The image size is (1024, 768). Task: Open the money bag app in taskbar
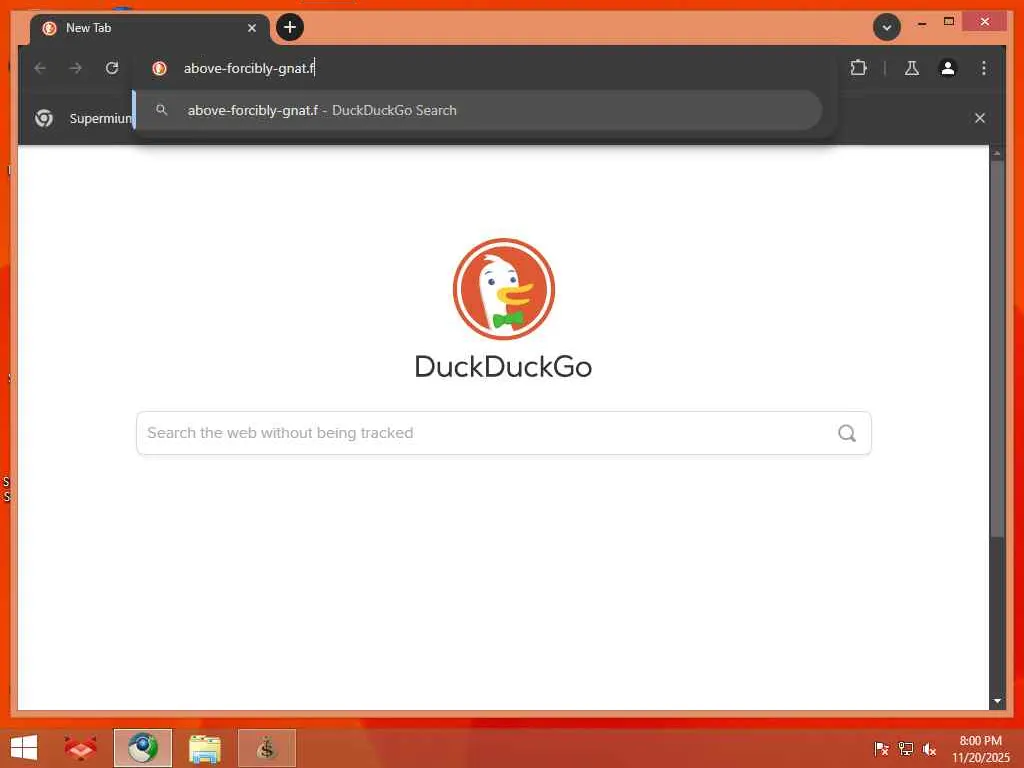pyautogui.click(x=266, y=748)
